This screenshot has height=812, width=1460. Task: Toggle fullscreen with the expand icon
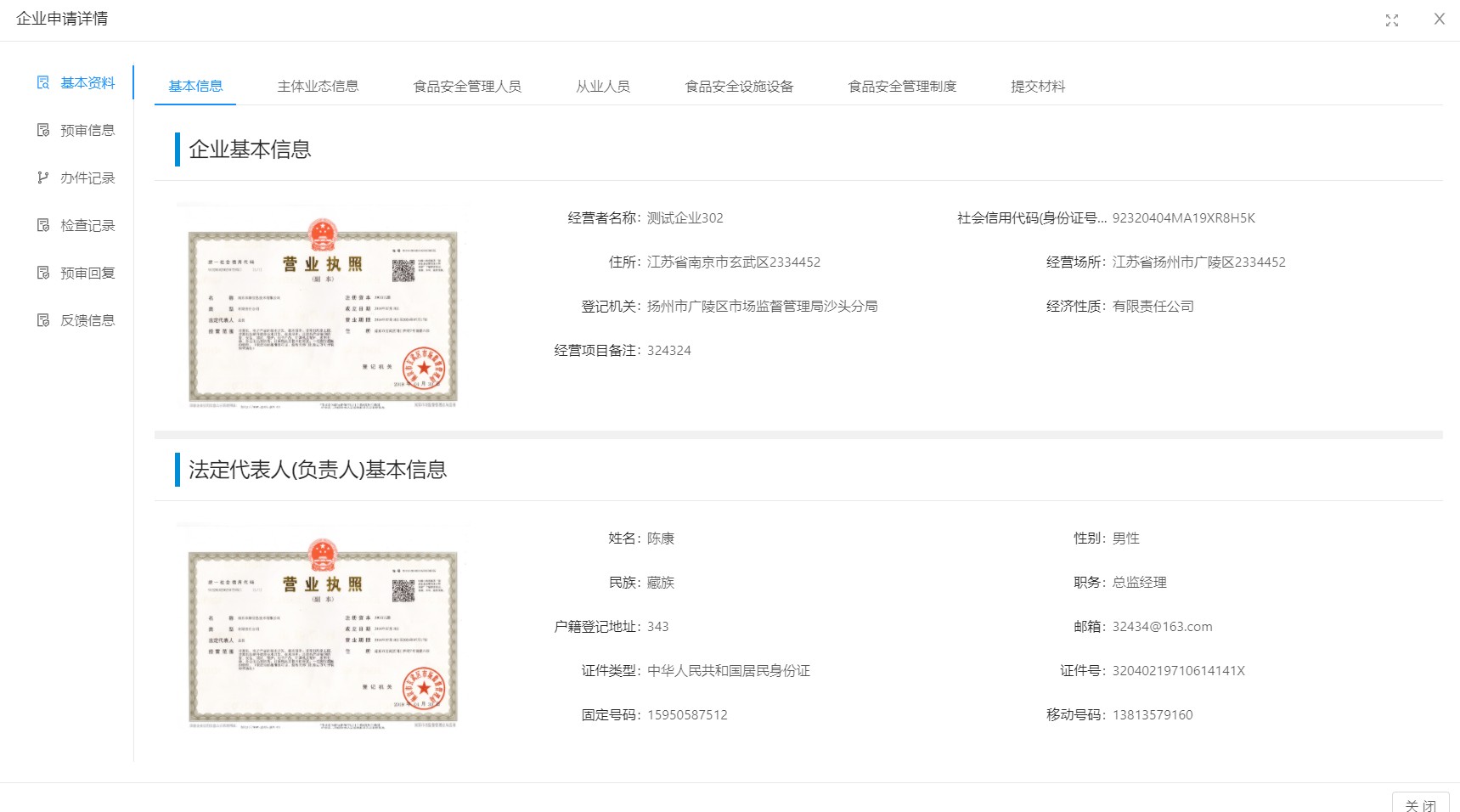pyautogui.click(x=1391, y=20)
